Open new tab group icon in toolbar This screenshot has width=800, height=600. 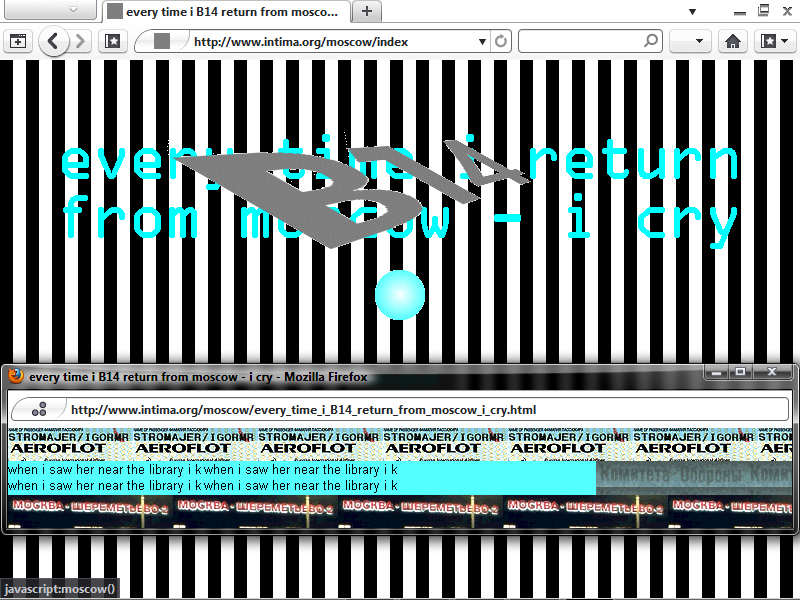pos(18,41)
